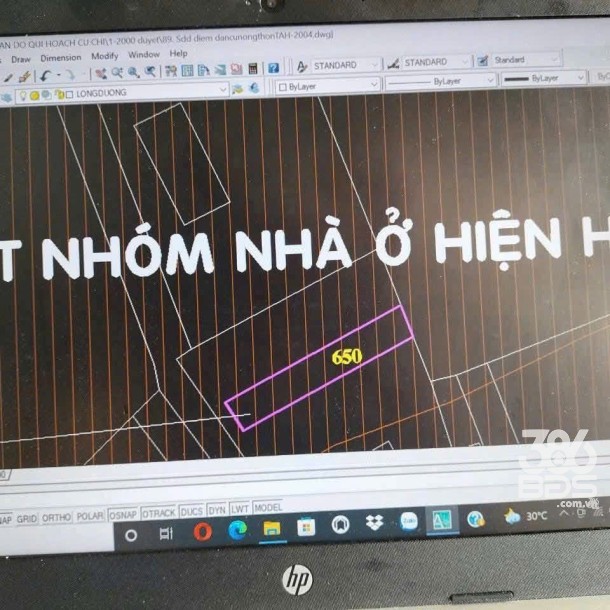Viewport: 610px width, 610px height.
Task: Open the Dimension menu
Action: pyautogui.click(x=61, y=58)
